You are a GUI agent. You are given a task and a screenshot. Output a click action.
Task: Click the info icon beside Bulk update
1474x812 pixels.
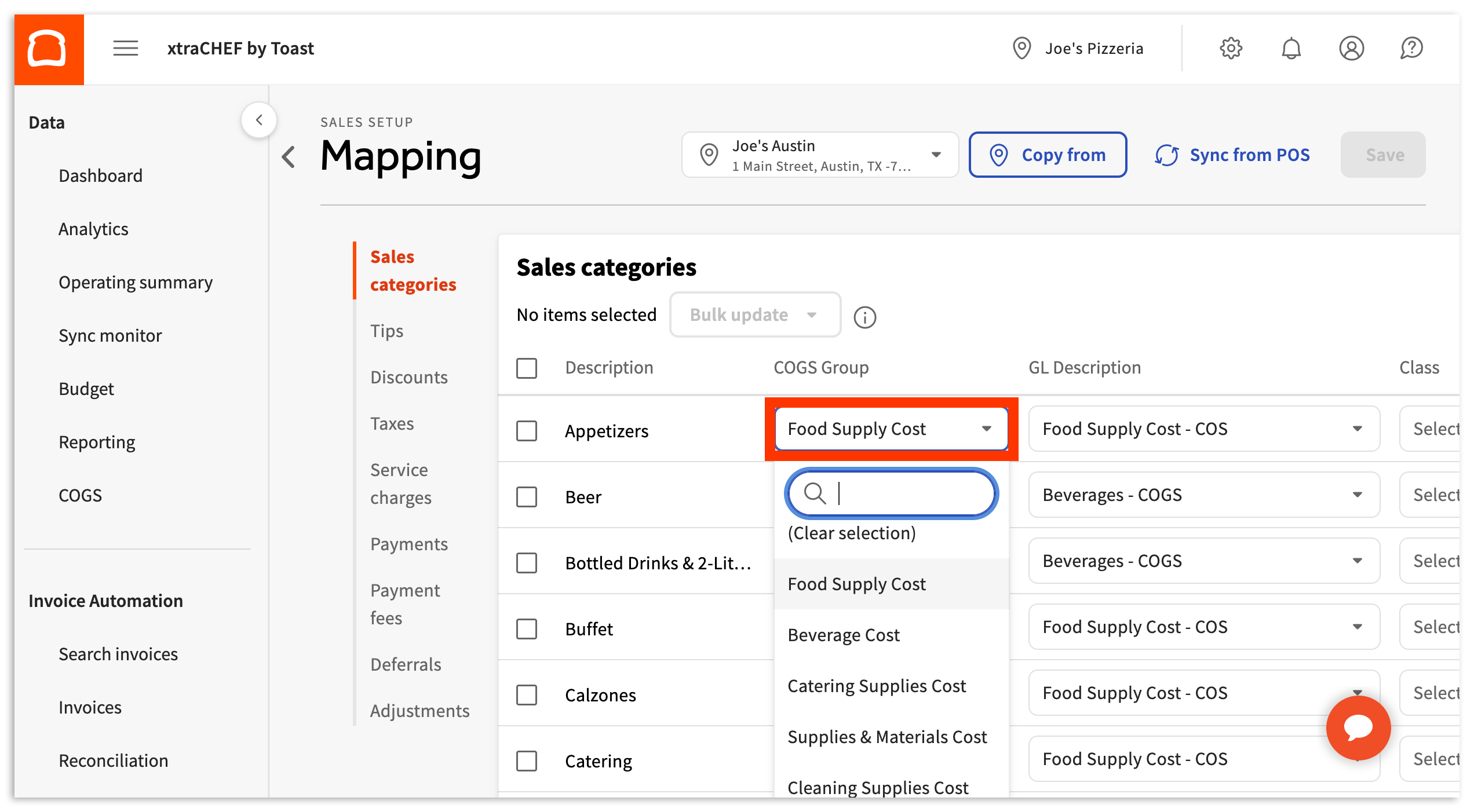pos(864,317)
